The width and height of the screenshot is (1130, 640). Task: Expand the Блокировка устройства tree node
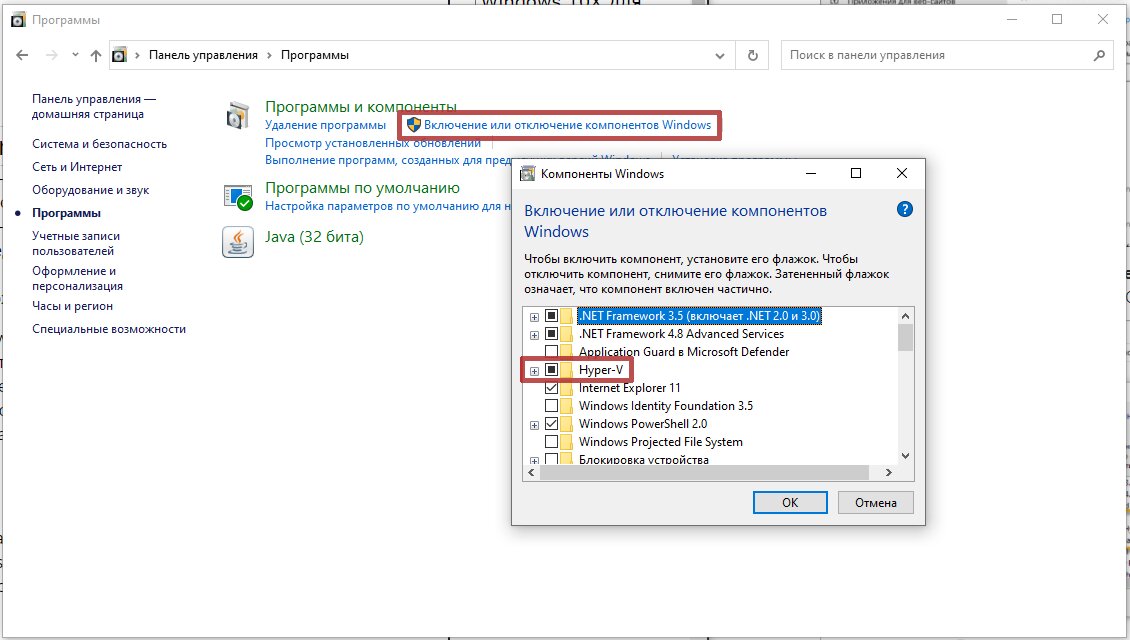(x=534, y=461)
